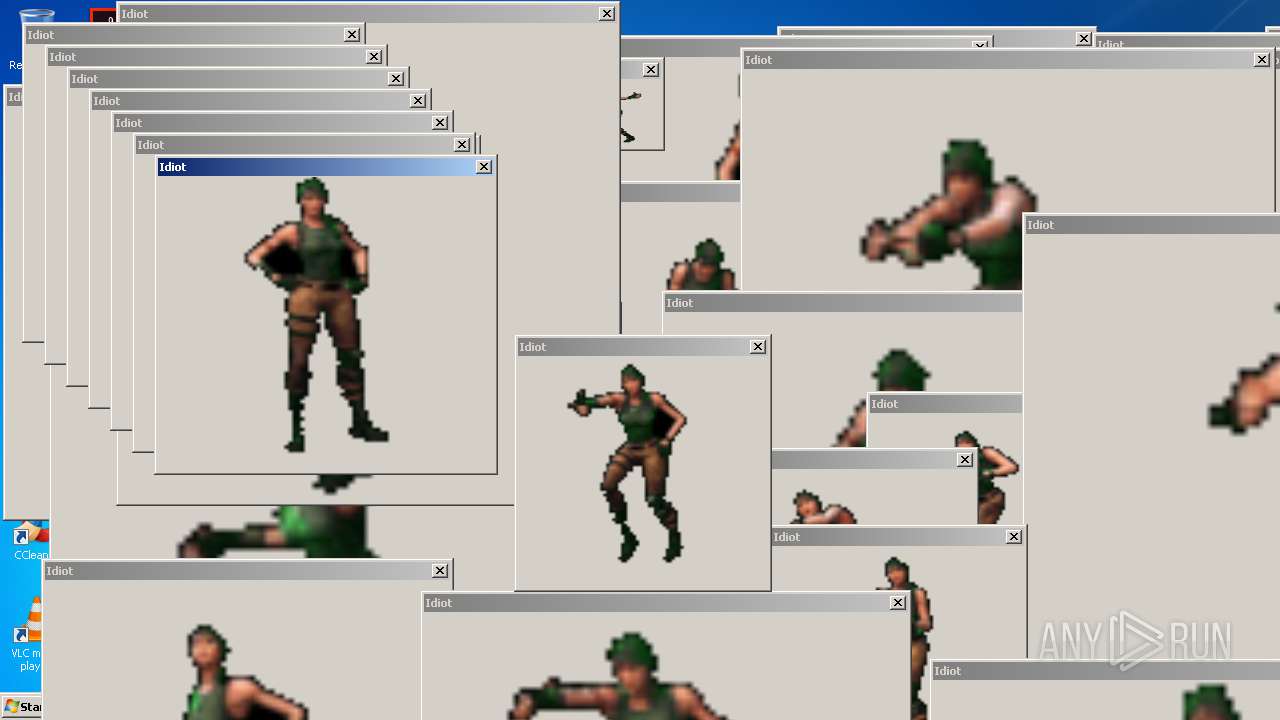This screenshot has width=1280, height=720.
Task: Close the center window with small pointing soldier
Action: 758,347
